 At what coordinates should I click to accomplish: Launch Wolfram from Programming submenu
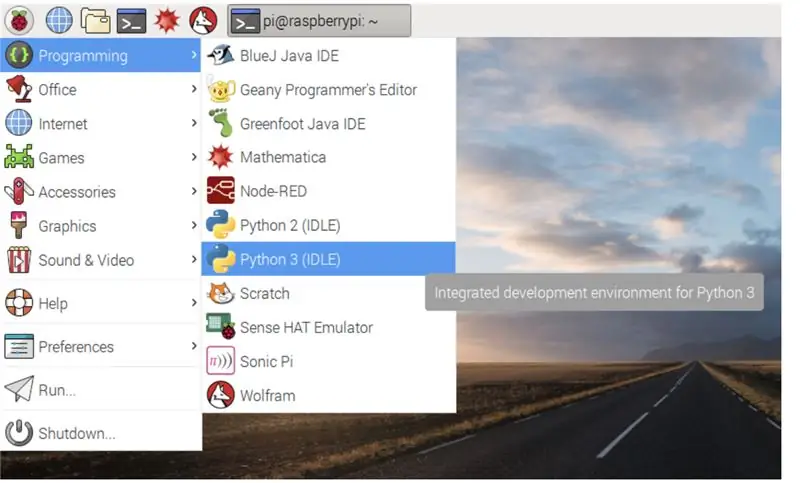tap(329, 395)
